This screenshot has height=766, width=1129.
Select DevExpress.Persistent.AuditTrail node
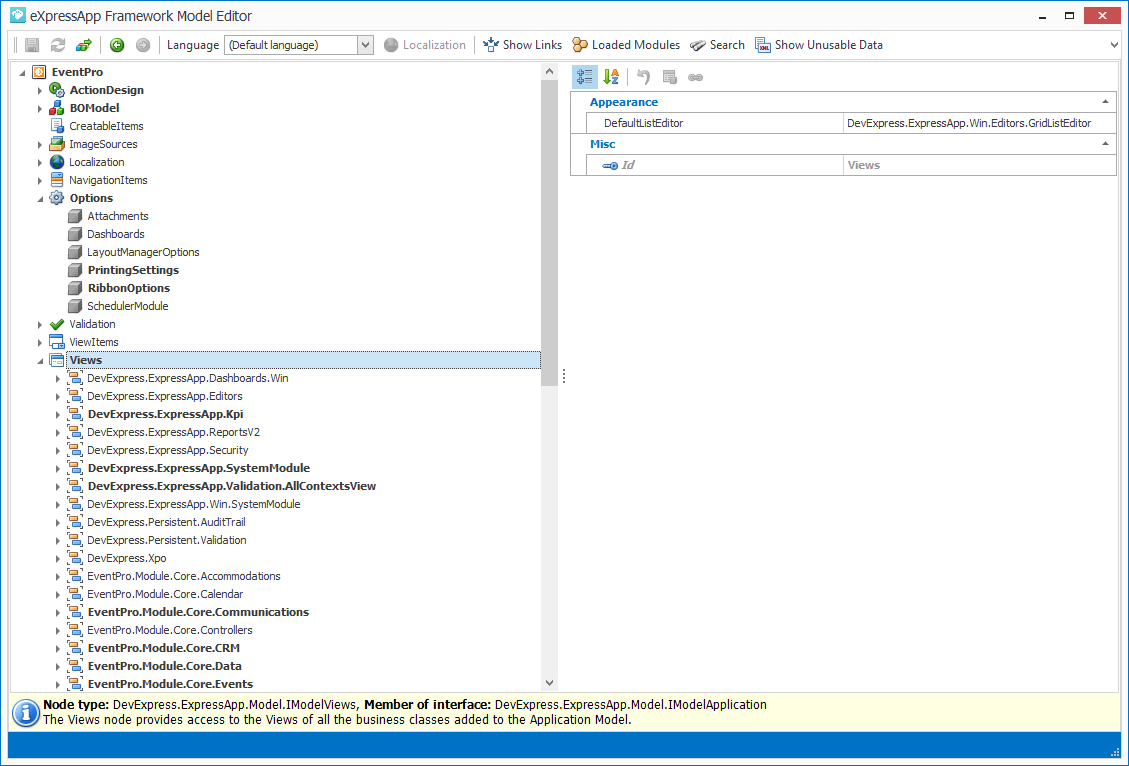point(166,522)
